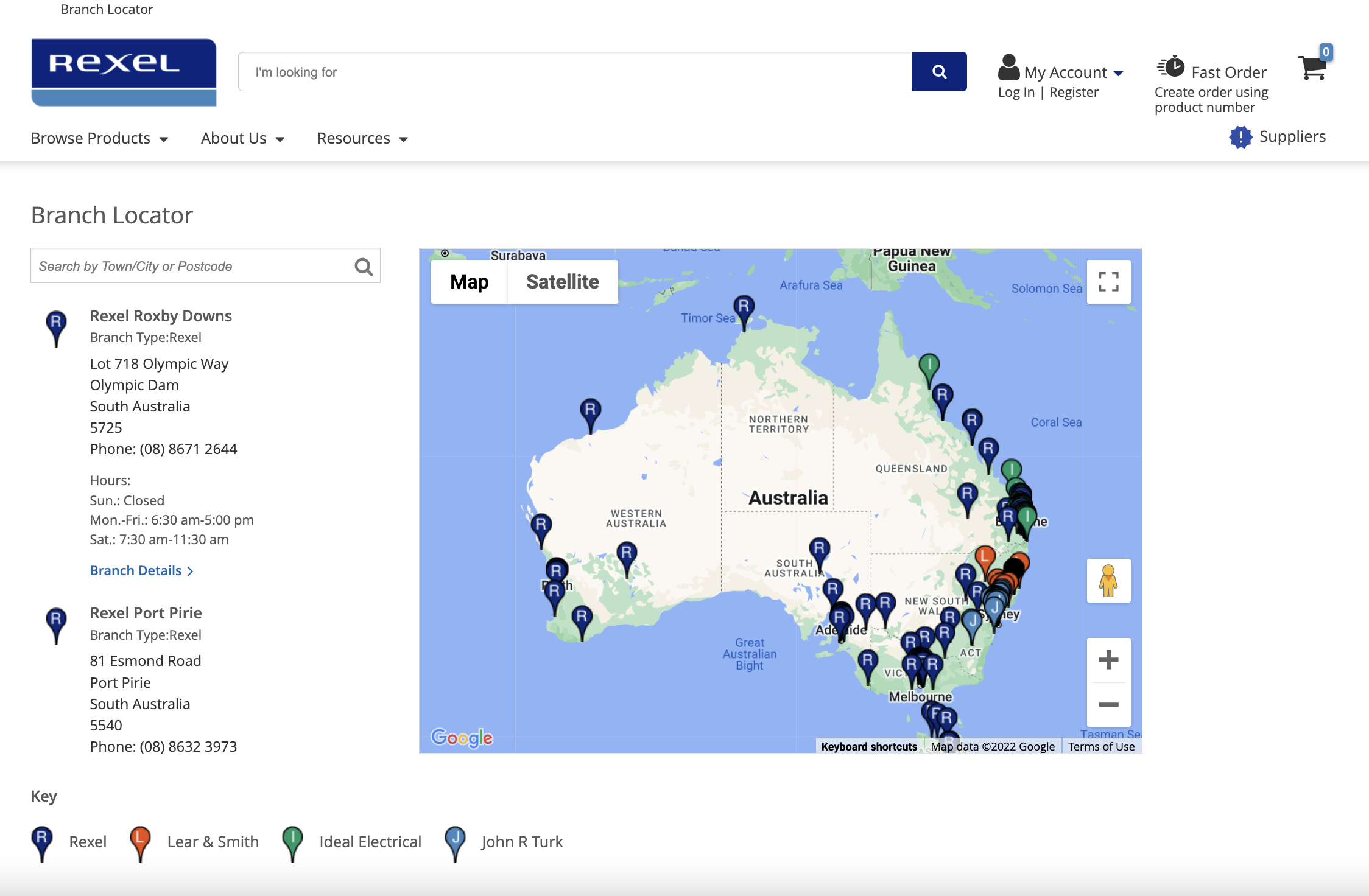The width and height of the screenshot is (1369, 896).
Task: Click the Lear & Smith legend pin
Action: point(140,843)
